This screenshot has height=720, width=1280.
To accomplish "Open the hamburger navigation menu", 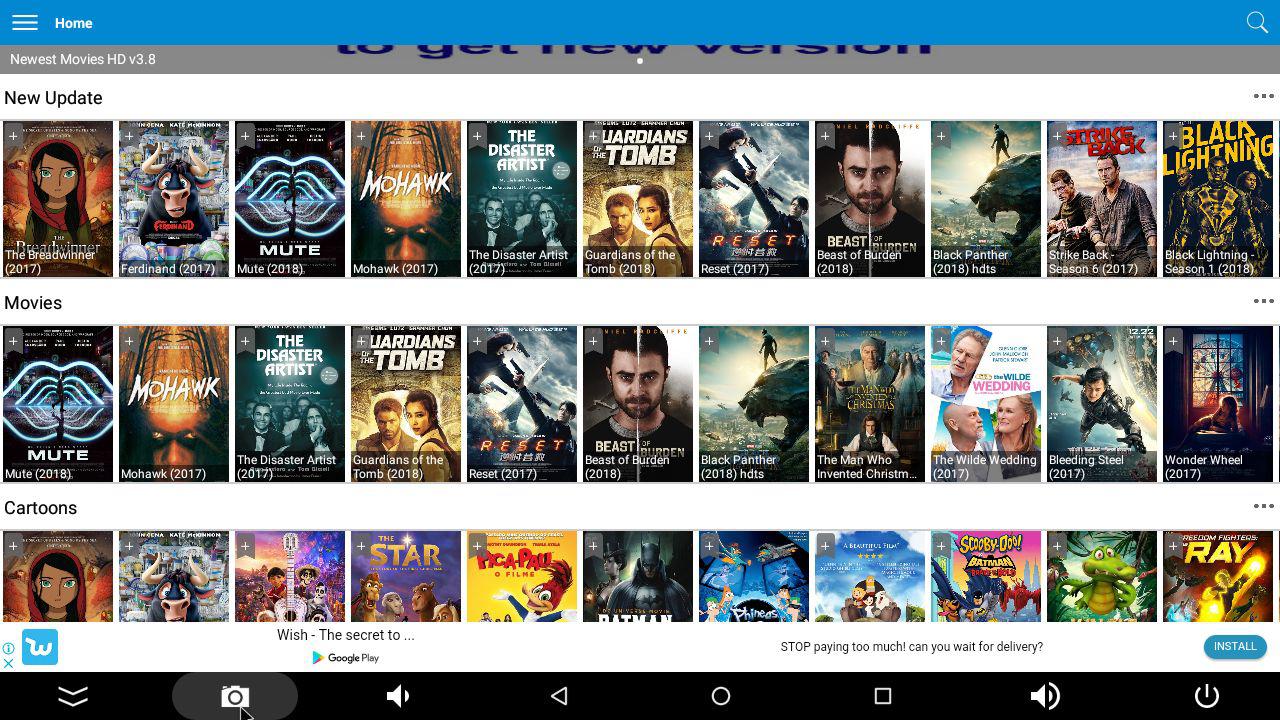I will [25, 22].
